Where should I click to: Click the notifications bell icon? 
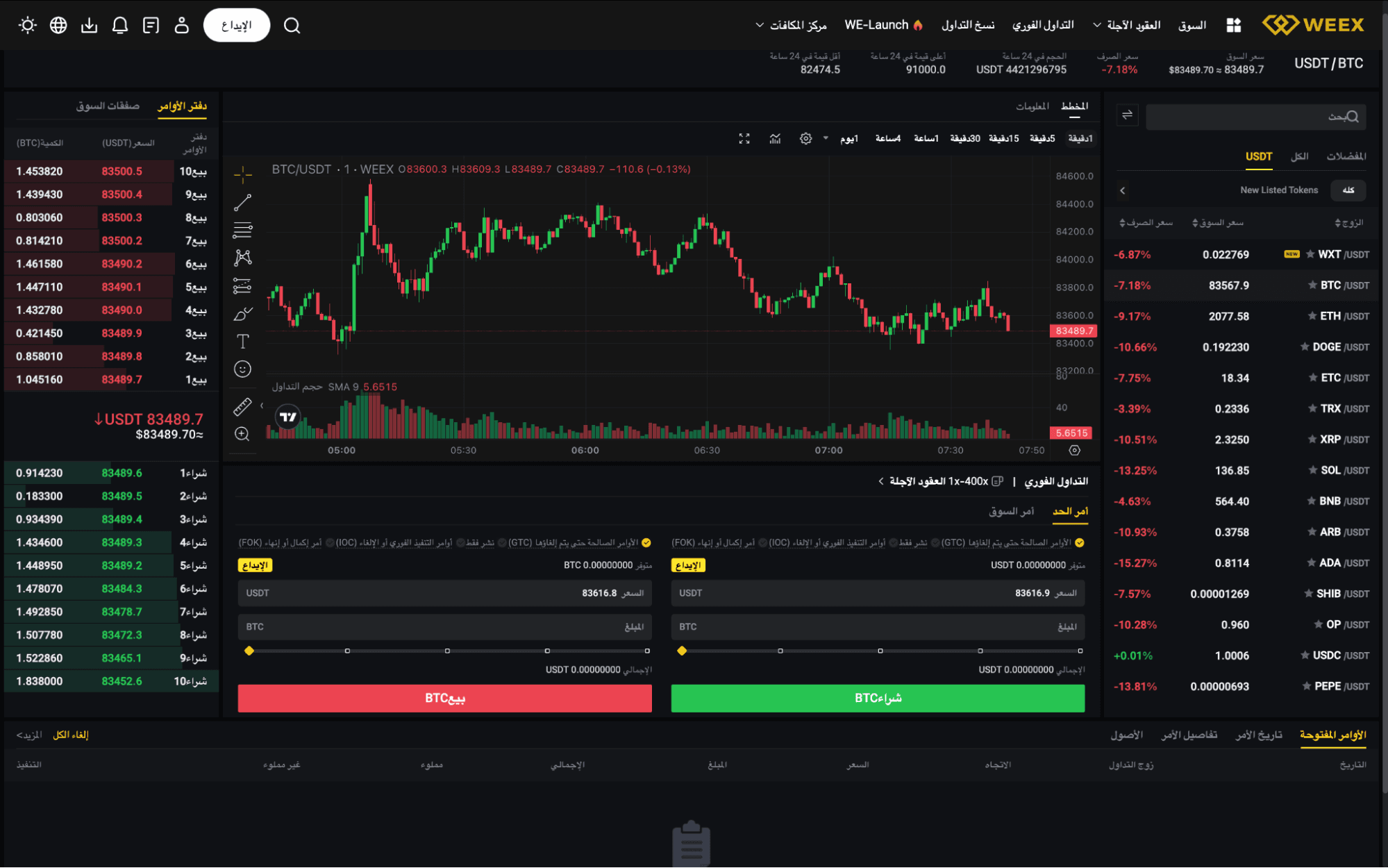120,26
